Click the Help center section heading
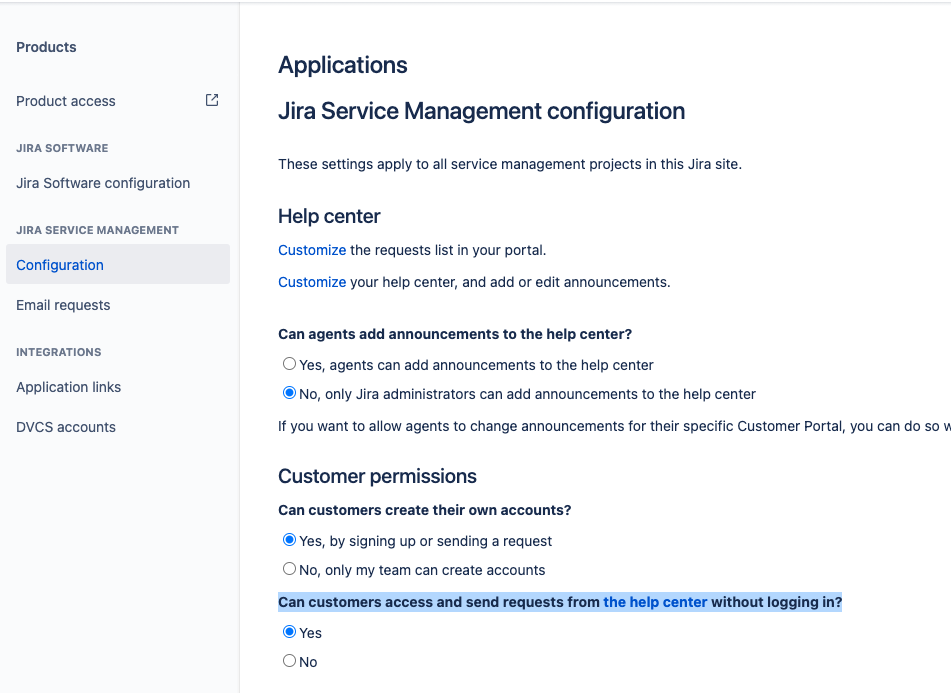 click(x=329, y=216)
